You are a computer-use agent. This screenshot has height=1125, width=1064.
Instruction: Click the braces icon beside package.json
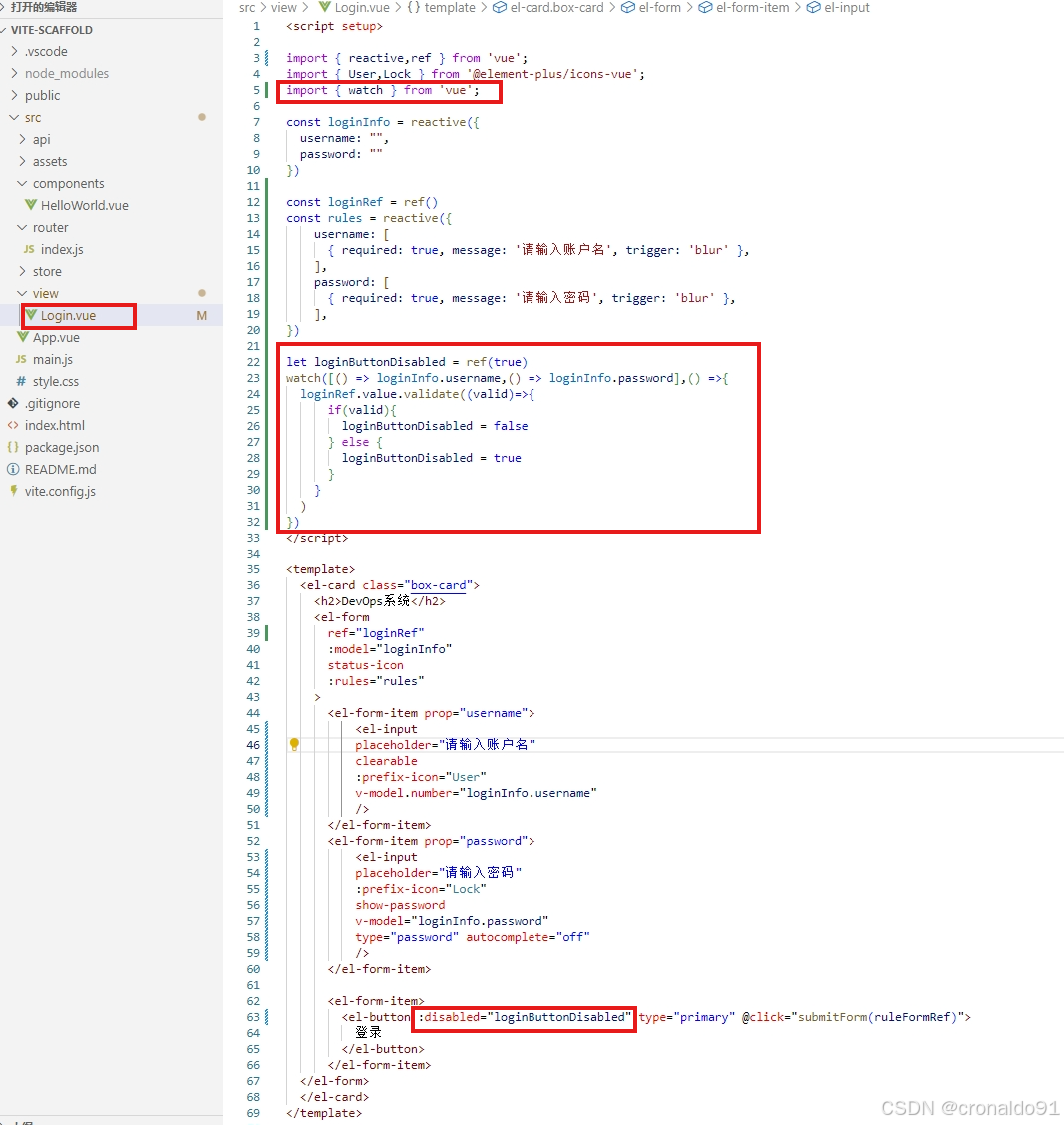point(13,447)
